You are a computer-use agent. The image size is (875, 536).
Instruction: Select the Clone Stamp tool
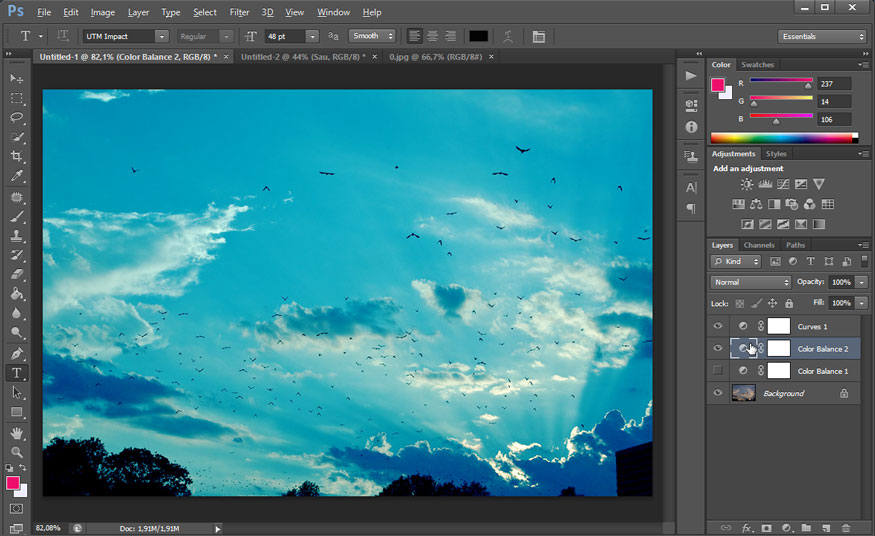(x=17, y=235)
